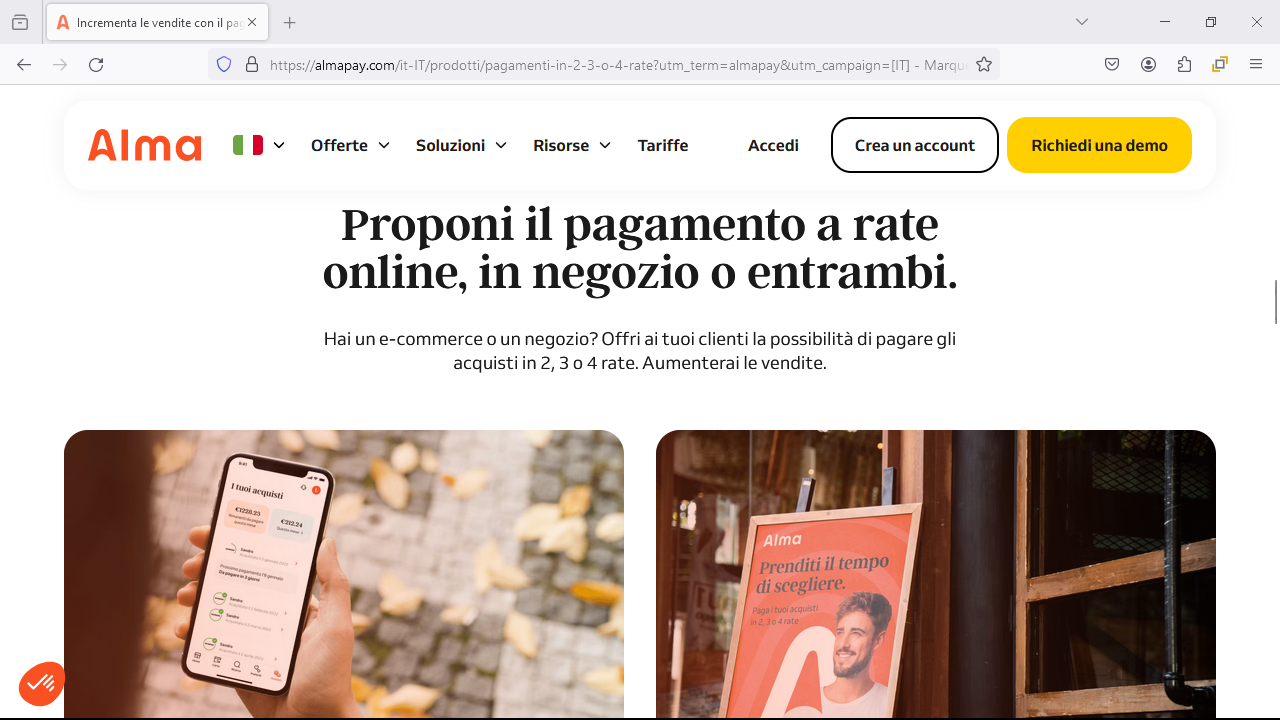Viewport: 1280px width, 720px height.
Task: Click the Save to Pocket icon
Action: pos(1112,65)
